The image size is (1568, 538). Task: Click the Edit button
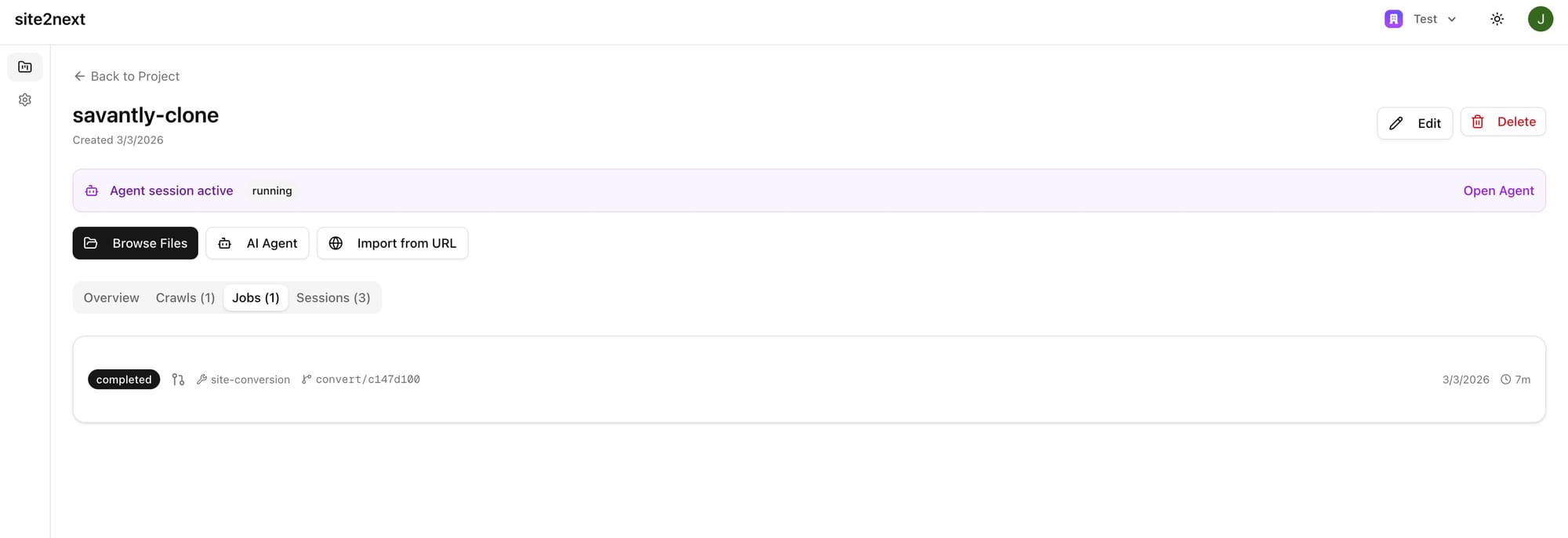point(1414,123)
